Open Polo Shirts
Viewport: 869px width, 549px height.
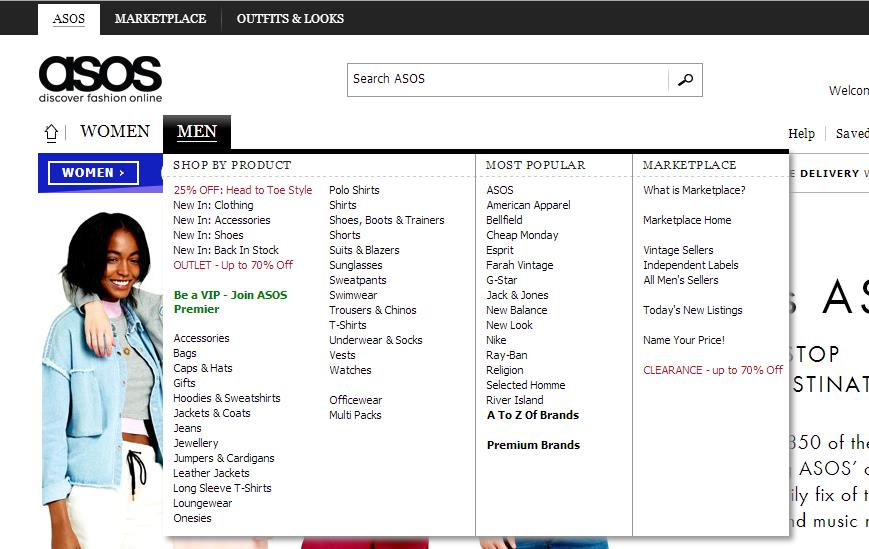point(354,190)
